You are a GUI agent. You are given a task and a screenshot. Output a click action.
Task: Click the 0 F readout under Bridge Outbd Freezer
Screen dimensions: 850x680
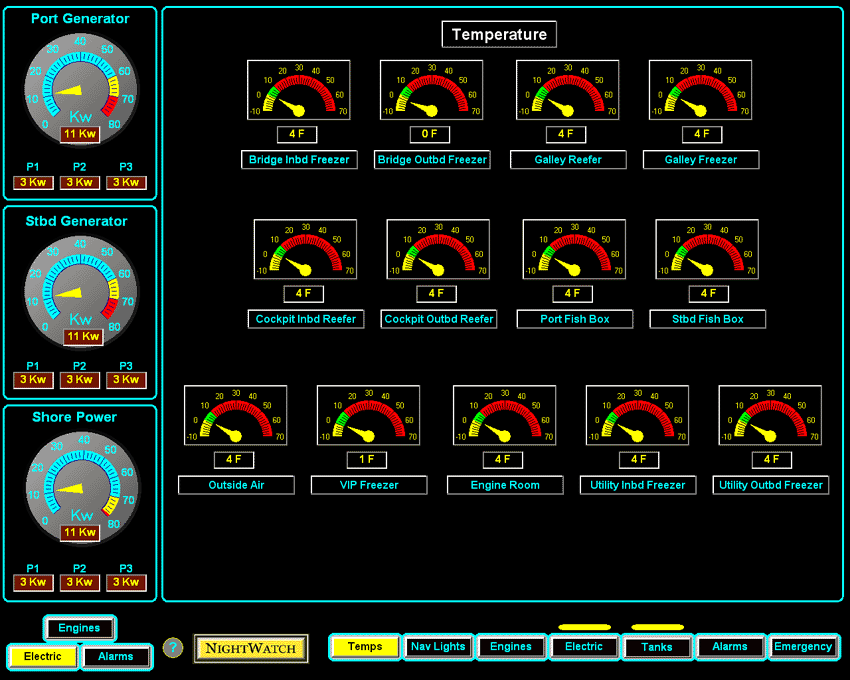point(431,134)
